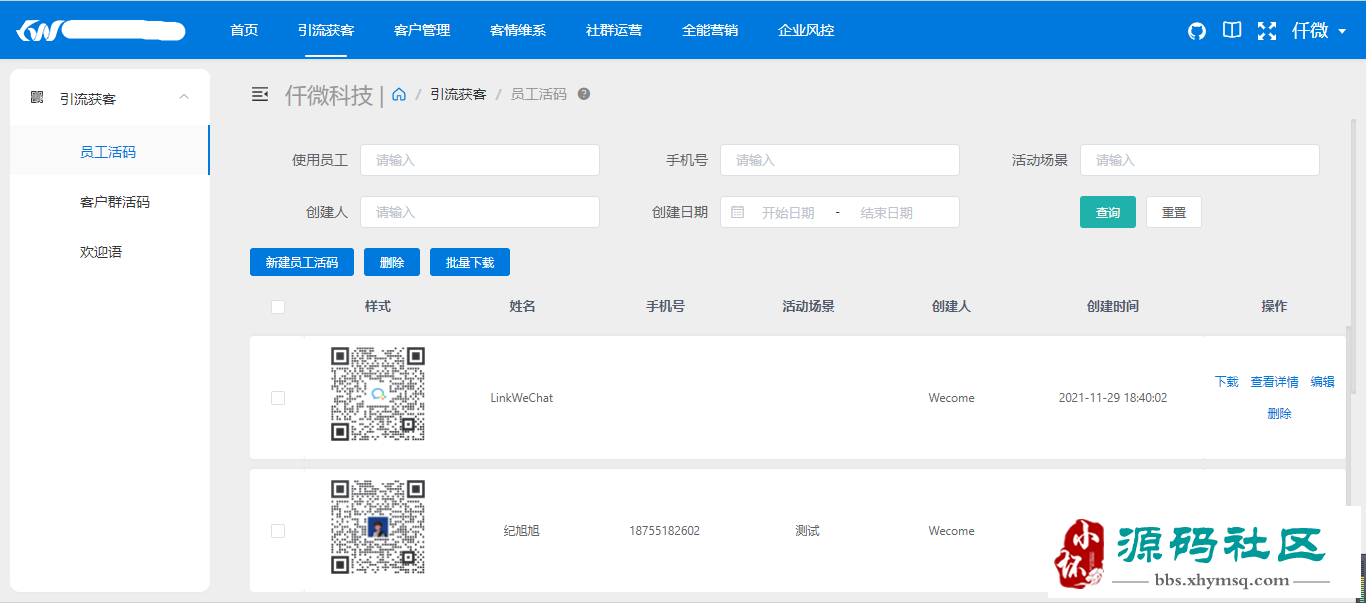Open the 客户管理 top menu
This screenshot has height=603, width=1366.
[x=422, y=30]
